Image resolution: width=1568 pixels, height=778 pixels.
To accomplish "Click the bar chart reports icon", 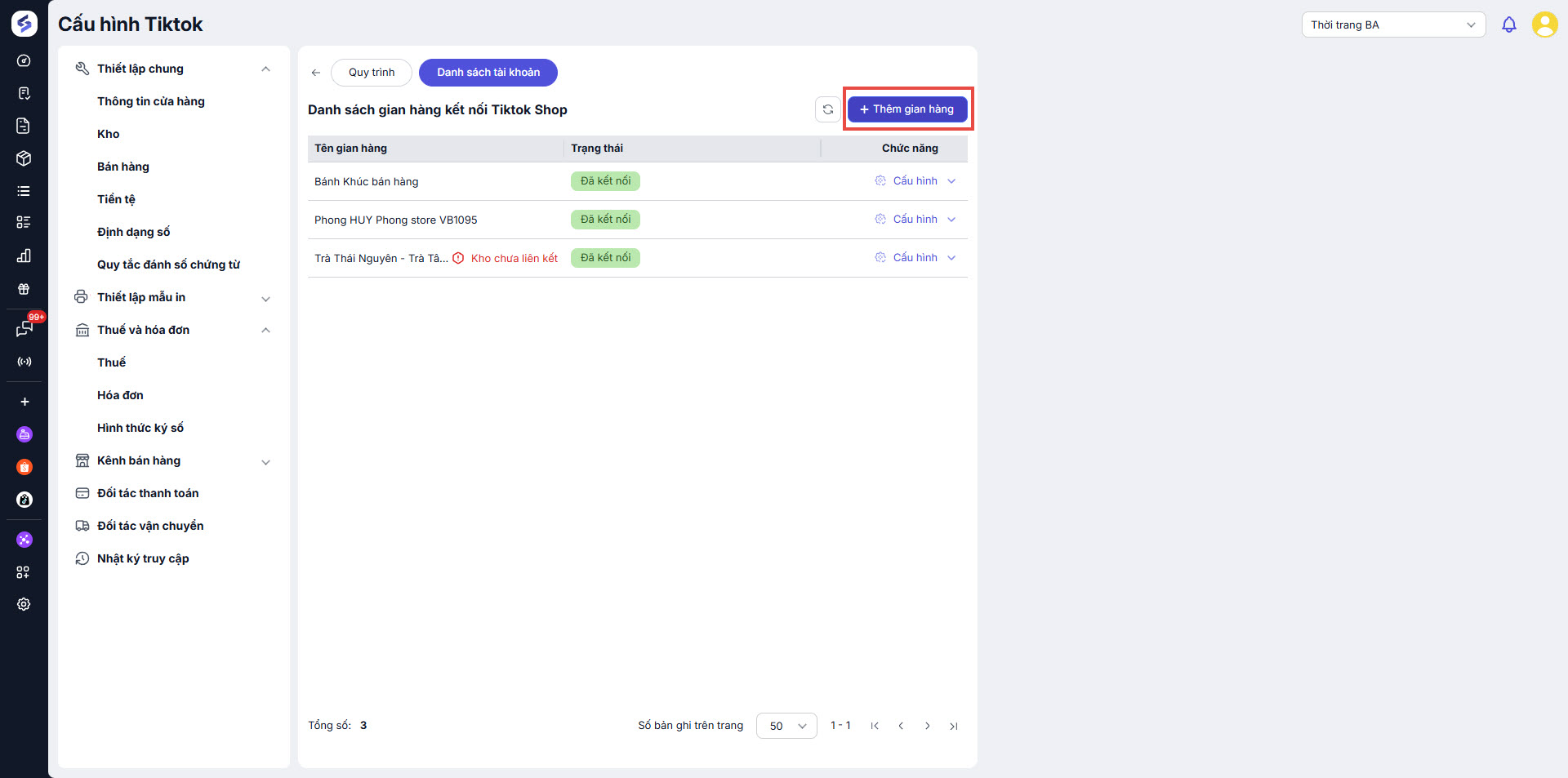I will pyautogui.click(x=24, y=256).
